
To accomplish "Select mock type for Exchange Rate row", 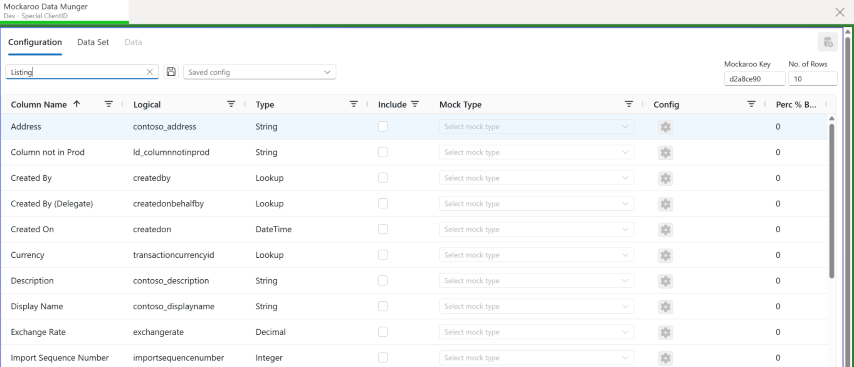I will pos(536,332).
